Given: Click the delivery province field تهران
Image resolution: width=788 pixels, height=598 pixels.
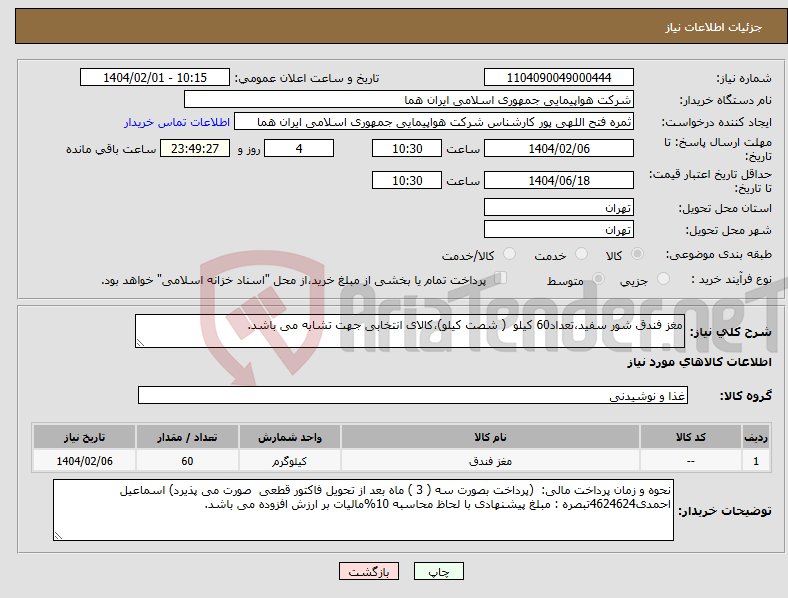Looking at the screenshot, I should tap(559, 207).
